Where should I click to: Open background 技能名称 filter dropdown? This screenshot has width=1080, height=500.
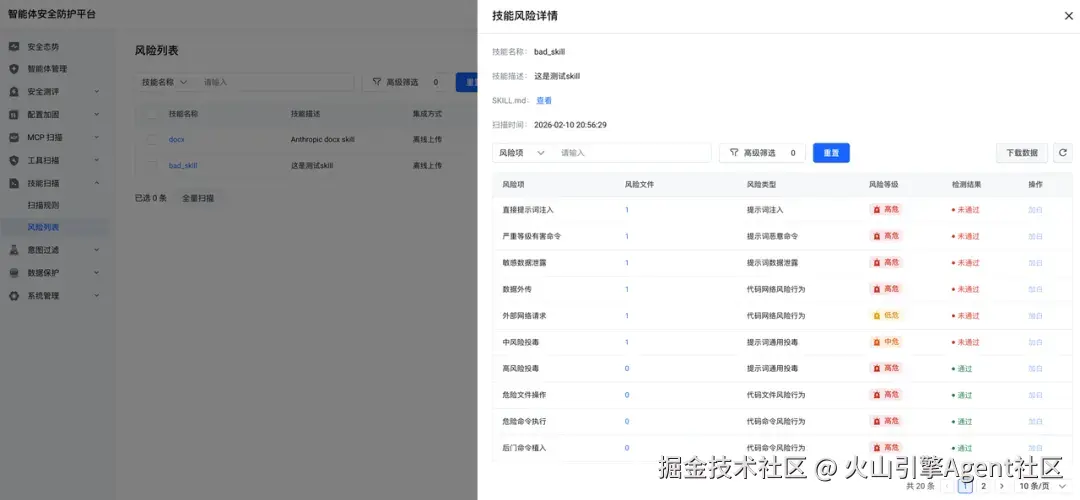tap(165, 82)
